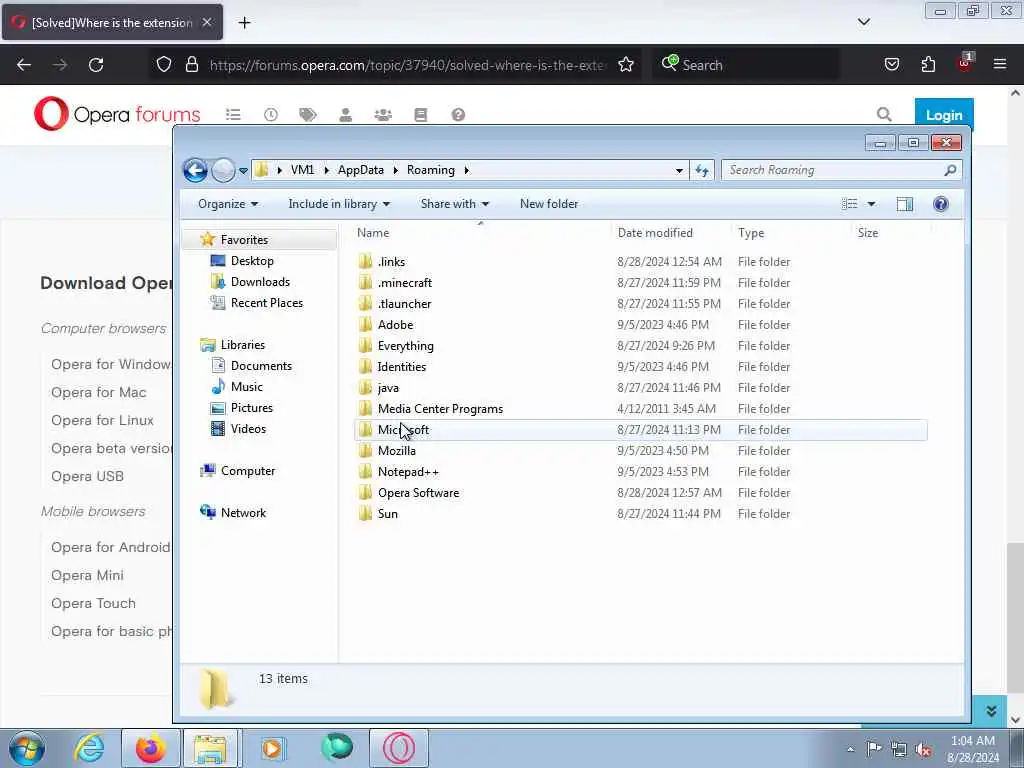Viewport: 1024px width, 768px height.
Task: Click Firefox reload page button
Action: pos(96,65)
